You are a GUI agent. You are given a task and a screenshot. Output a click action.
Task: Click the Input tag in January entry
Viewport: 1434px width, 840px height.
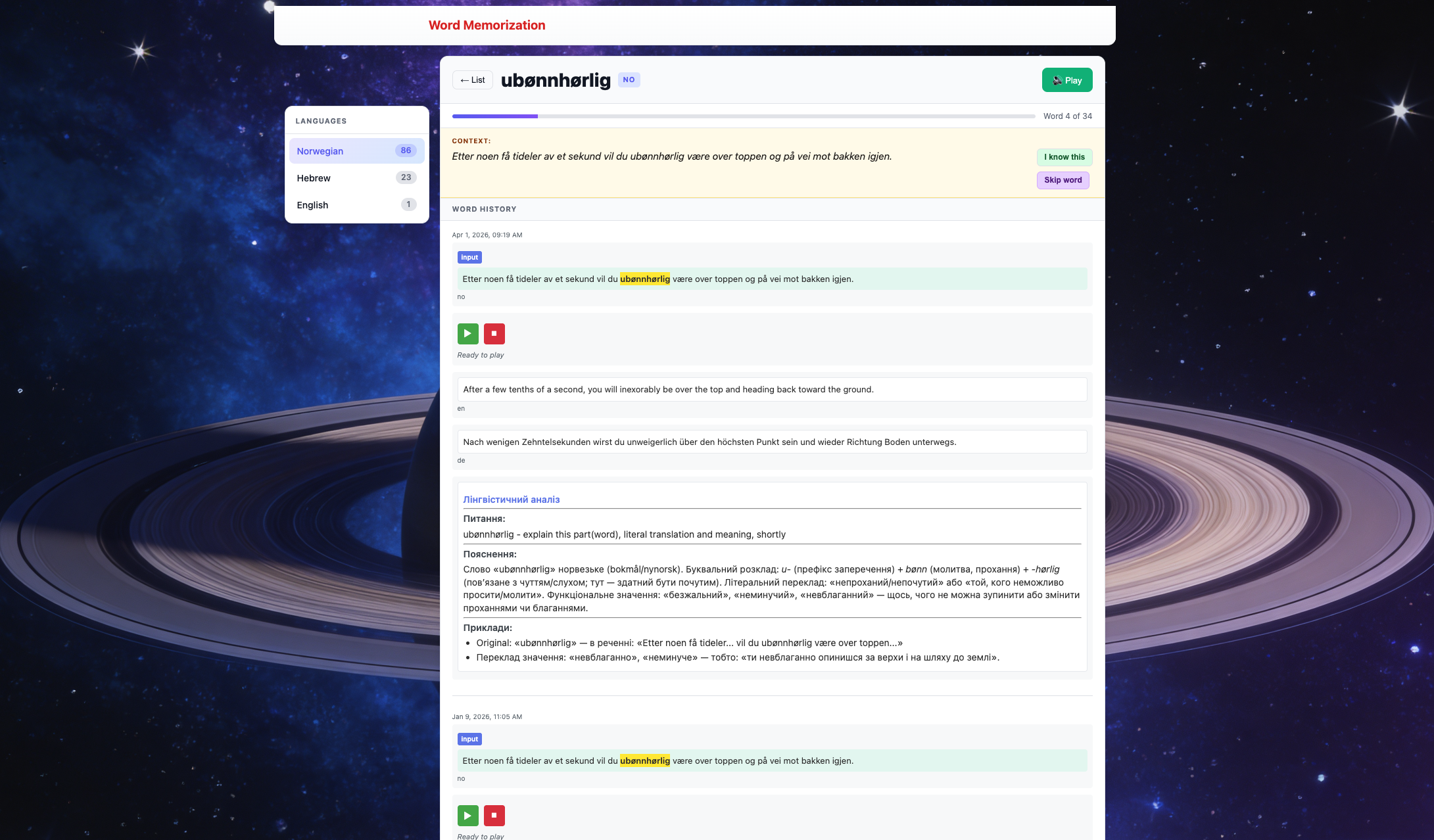tap(469, 739)
